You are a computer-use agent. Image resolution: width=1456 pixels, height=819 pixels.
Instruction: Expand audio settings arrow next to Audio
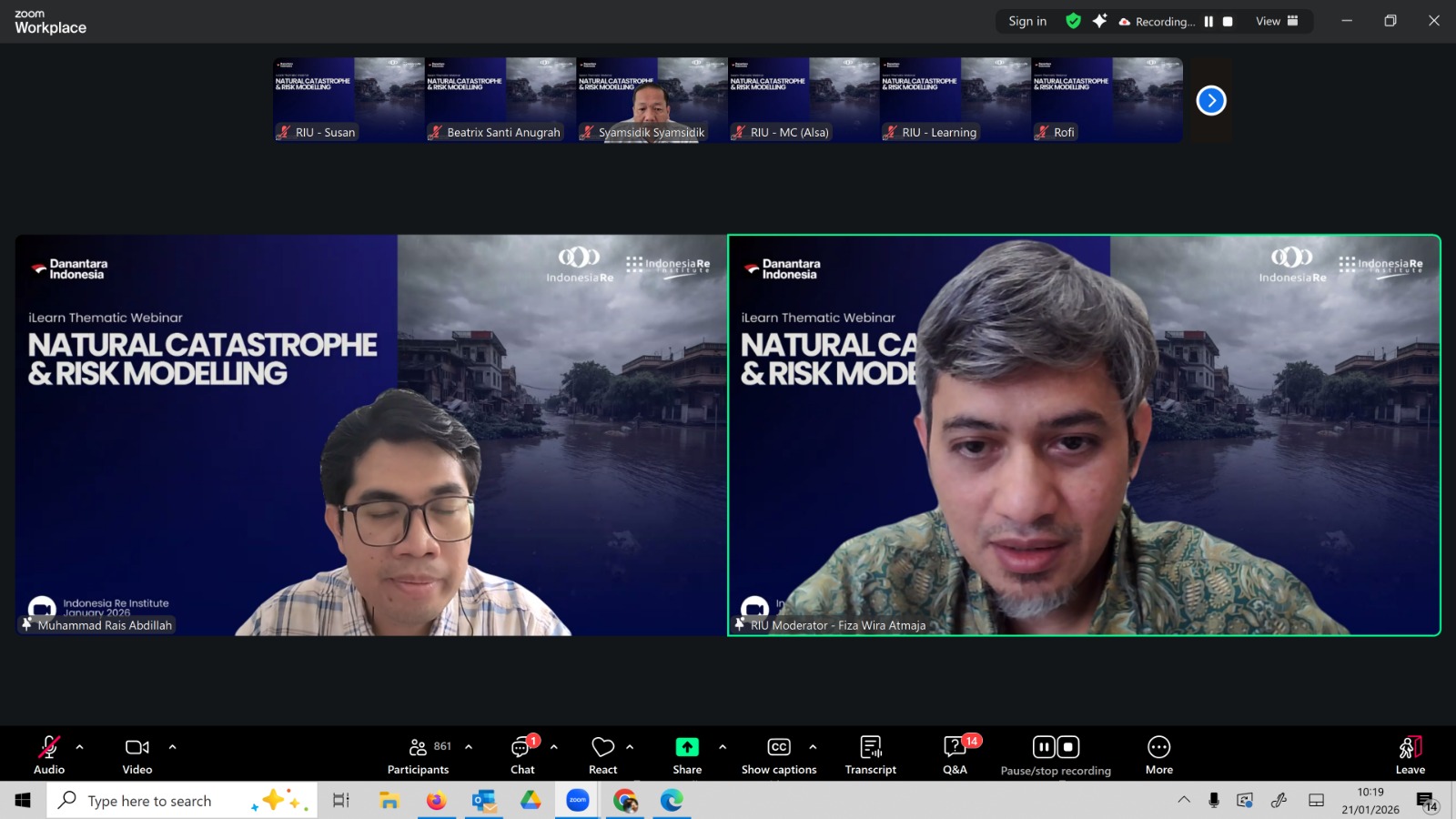(x=80, y=747)
